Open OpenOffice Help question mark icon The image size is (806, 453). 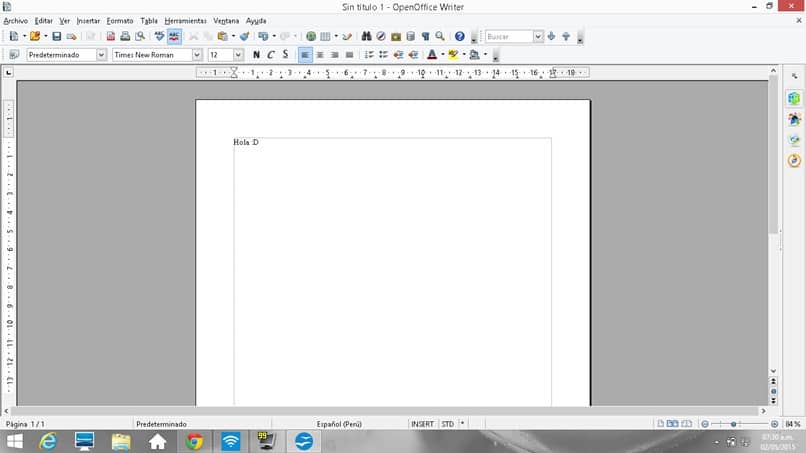coord(460,37)
